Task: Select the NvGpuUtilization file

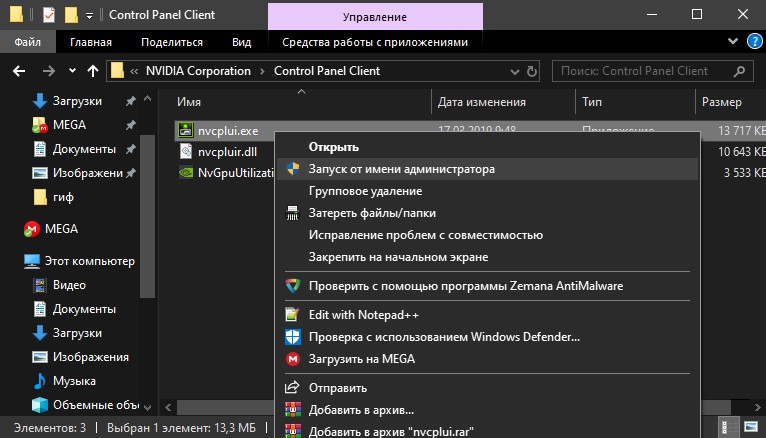Action: pyautogui.click(x=236, y=173)
